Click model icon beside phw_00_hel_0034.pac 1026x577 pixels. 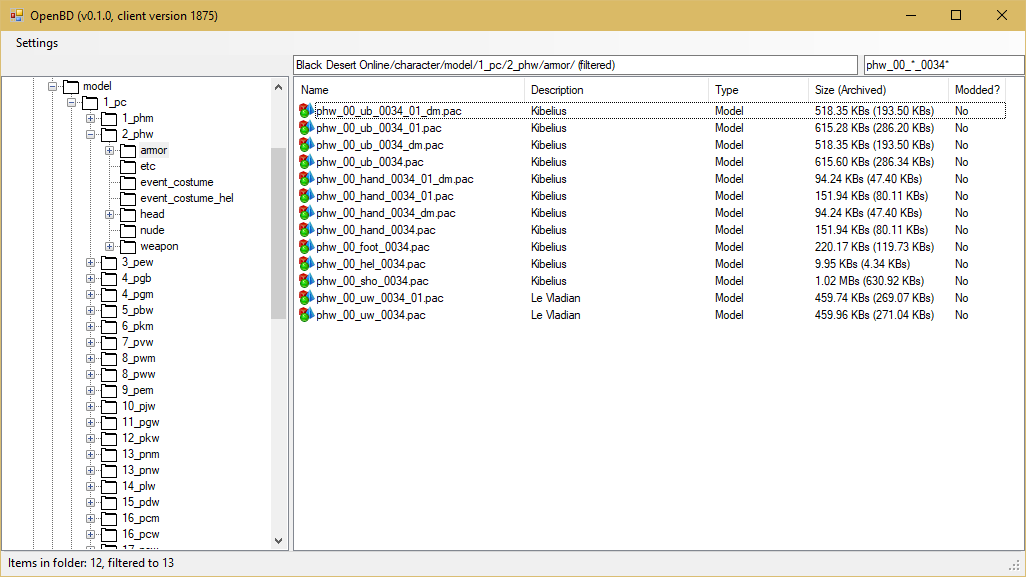(x=306, y=264)
